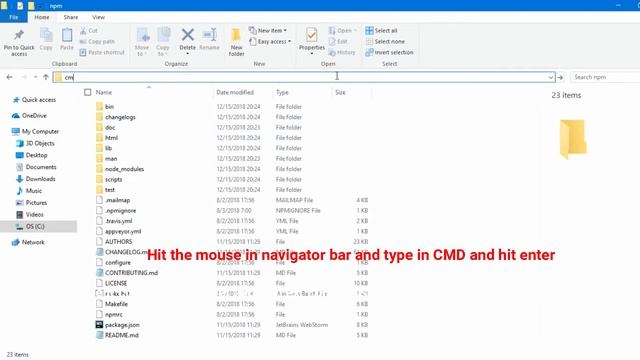This screenshot has height=360, width=640.
Task: Select the LICENSE file
Action: pyautogui.click(x=112, y=283)
